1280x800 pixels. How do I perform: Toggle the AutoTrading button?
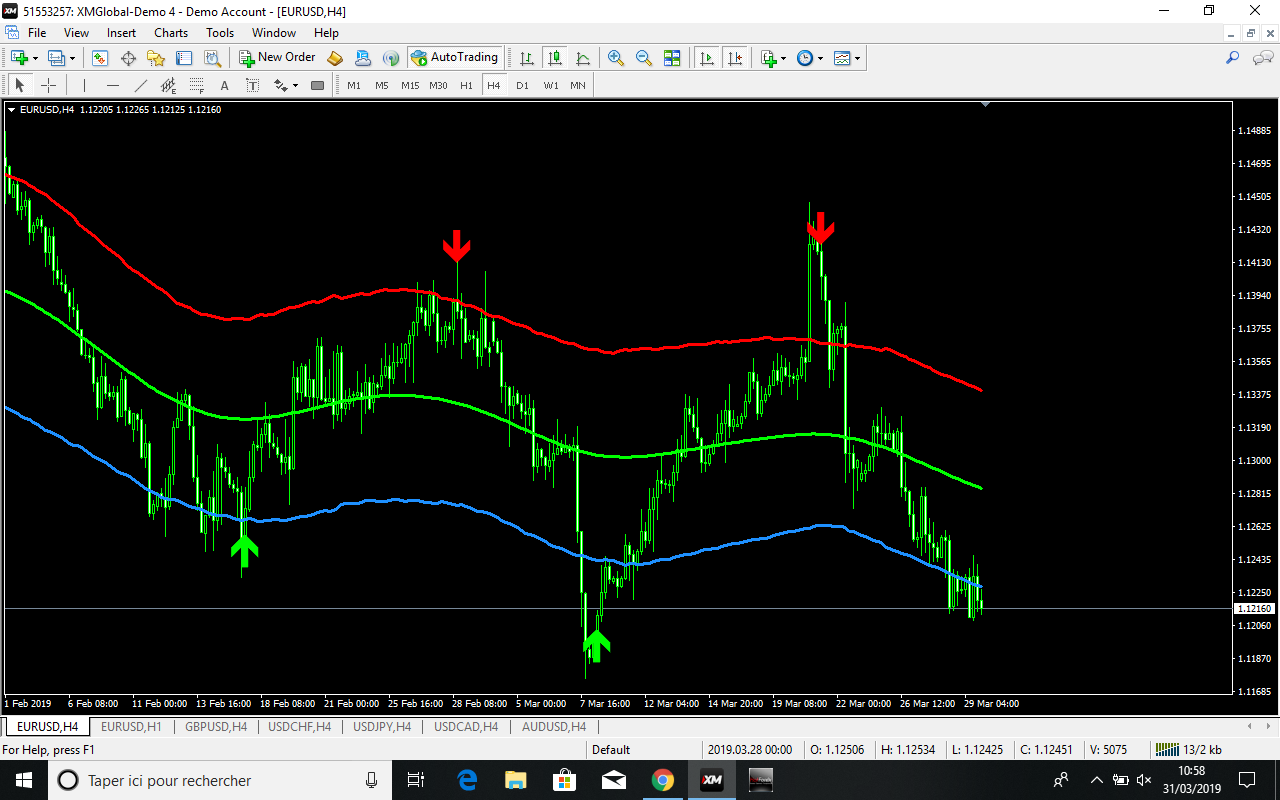[455, 58]
